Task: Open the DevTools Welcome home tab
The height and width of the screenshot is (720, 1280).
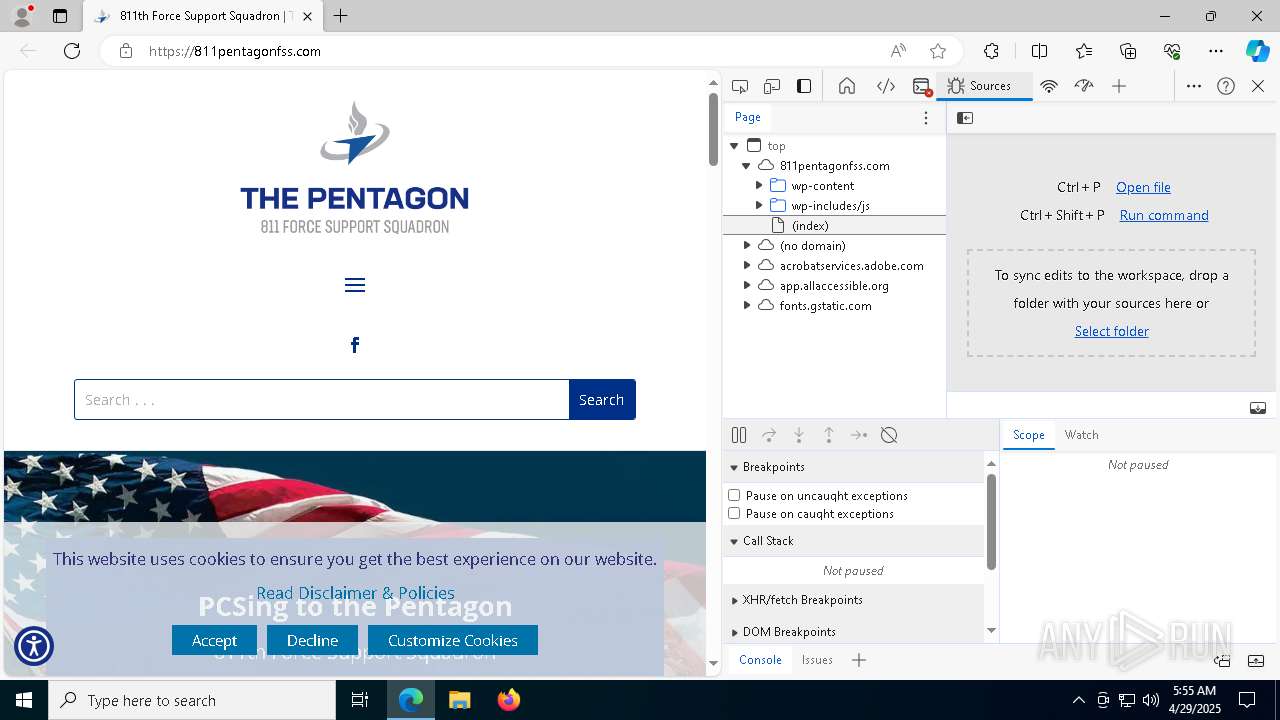Action: click(847, 86)
